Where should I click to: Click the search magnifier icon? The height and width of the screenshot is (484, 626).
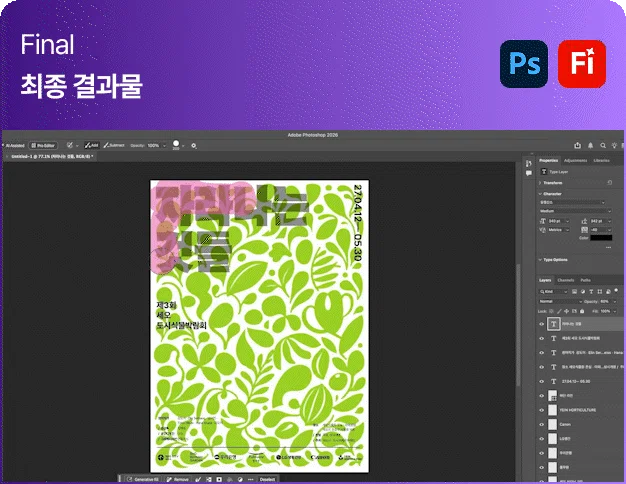(x=603, y=146)
